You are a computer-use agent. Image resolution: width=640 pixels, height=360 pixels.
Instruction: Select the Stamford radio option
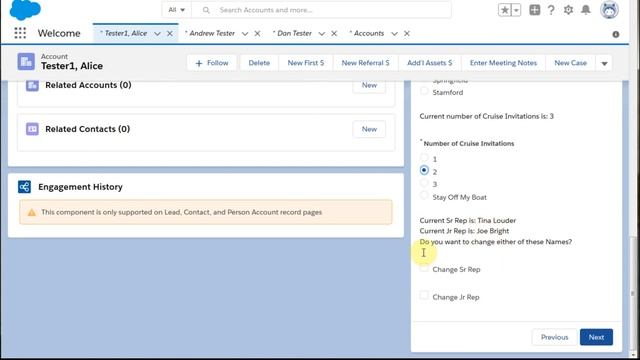click(x=424, y=91)
